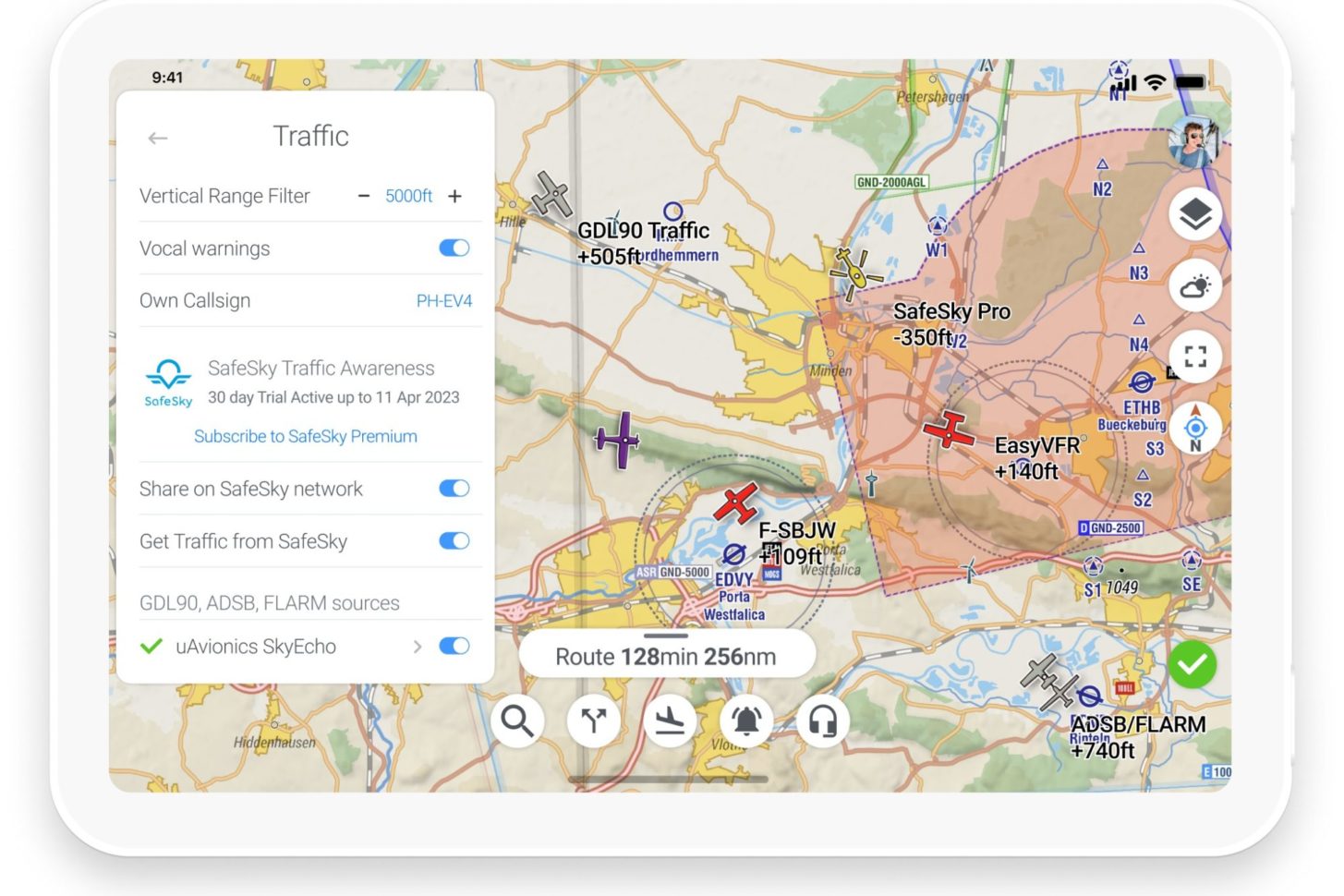Tap the GND-2000AGL airspace label

point(891,182)
